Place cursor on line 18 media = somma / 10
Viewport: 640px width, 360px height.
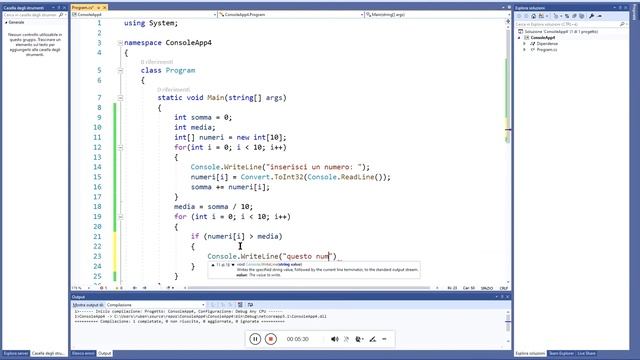(213, 207)
